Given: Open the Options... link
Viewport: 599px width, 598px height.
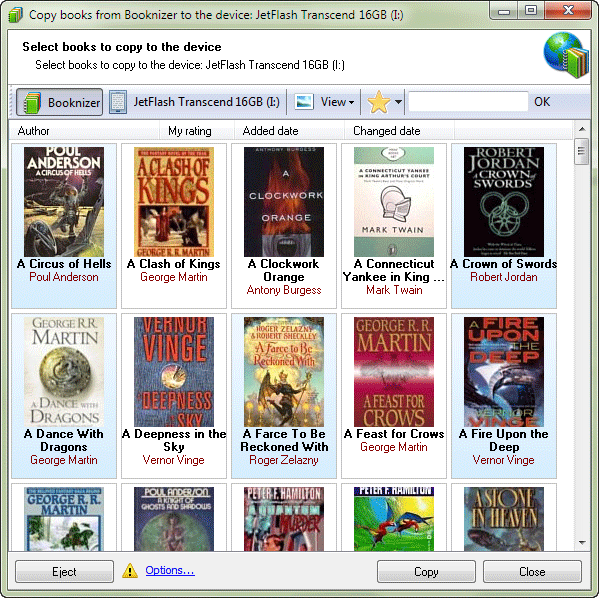Looking at the screenshot, I should [170, 570].
